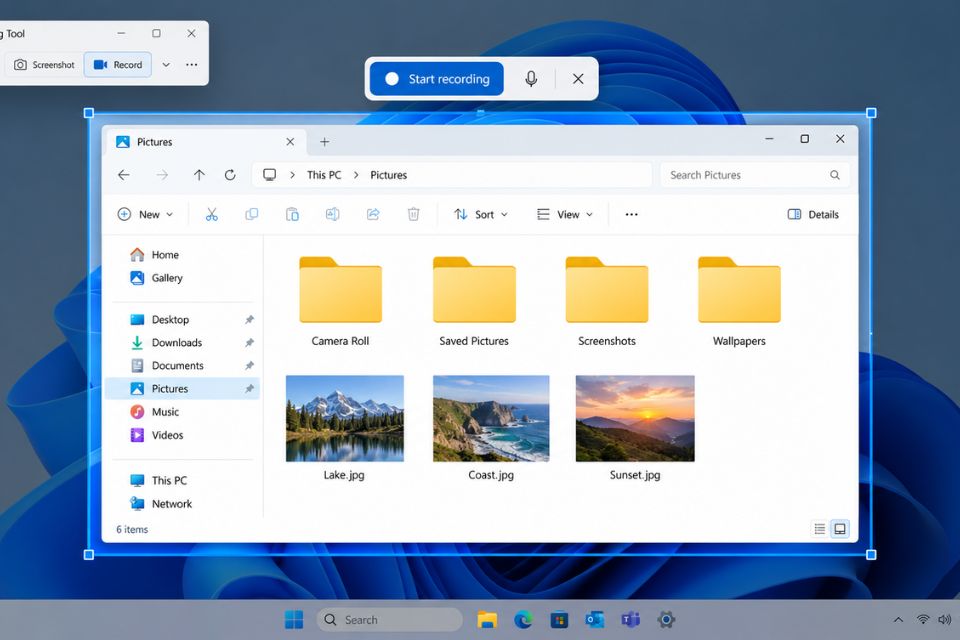Select Downloads in the sidebar
This screenshot has height=640, width=960.
coord(184,342)
